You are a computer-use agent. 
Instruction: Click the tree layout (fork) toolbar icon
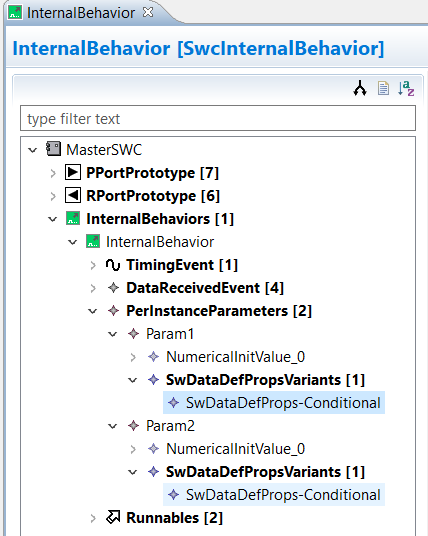tap(360, 89)
